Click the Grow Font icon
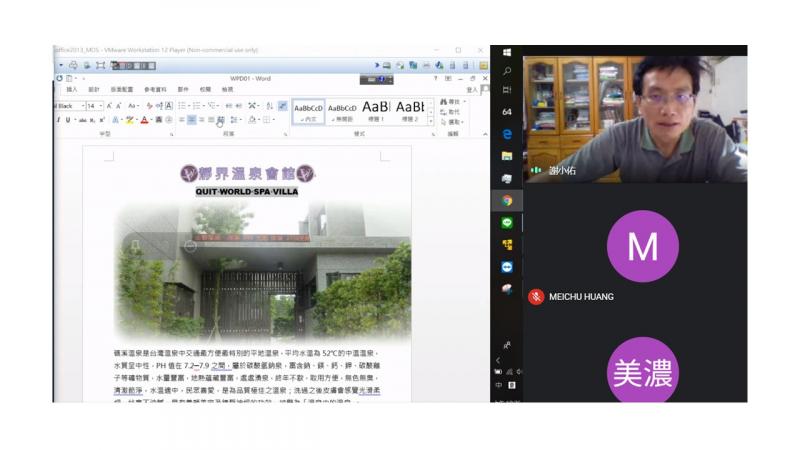This screenshot has height=450, width=800. (109, 106)
